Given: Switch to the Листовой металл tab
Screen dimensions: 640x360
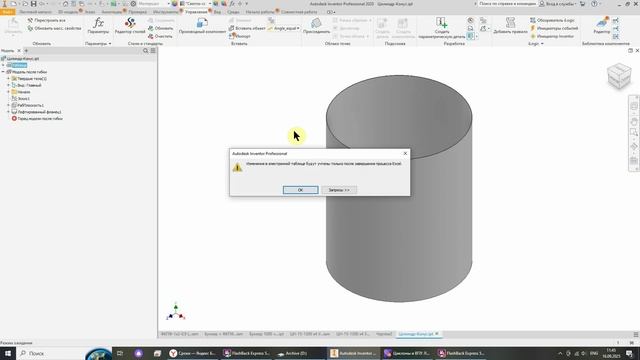Looking at the screenshot, I should [x=35, y=12].
